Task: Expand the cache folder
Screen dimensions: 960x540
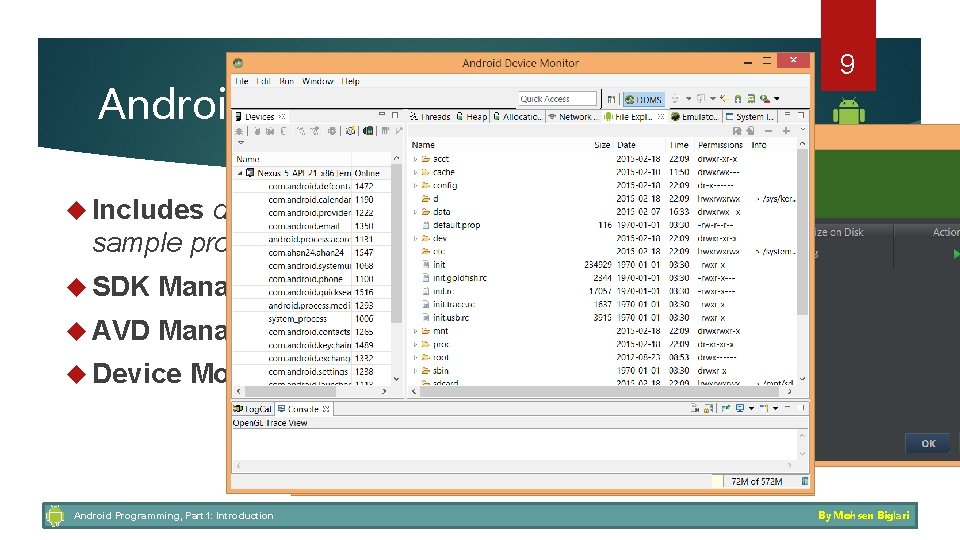Action: tap(416, 173)
